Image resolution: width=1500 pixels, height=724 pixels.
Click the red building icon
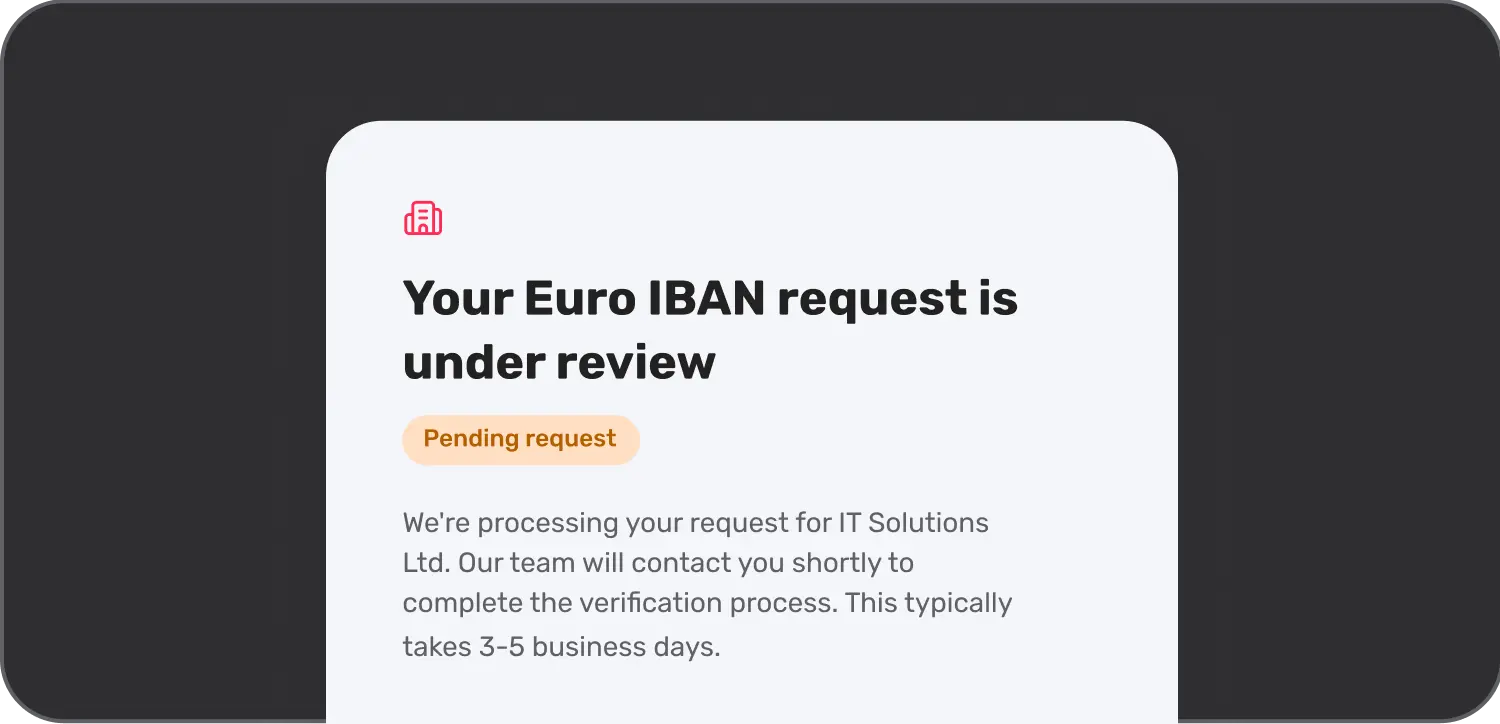coord(423,218)
